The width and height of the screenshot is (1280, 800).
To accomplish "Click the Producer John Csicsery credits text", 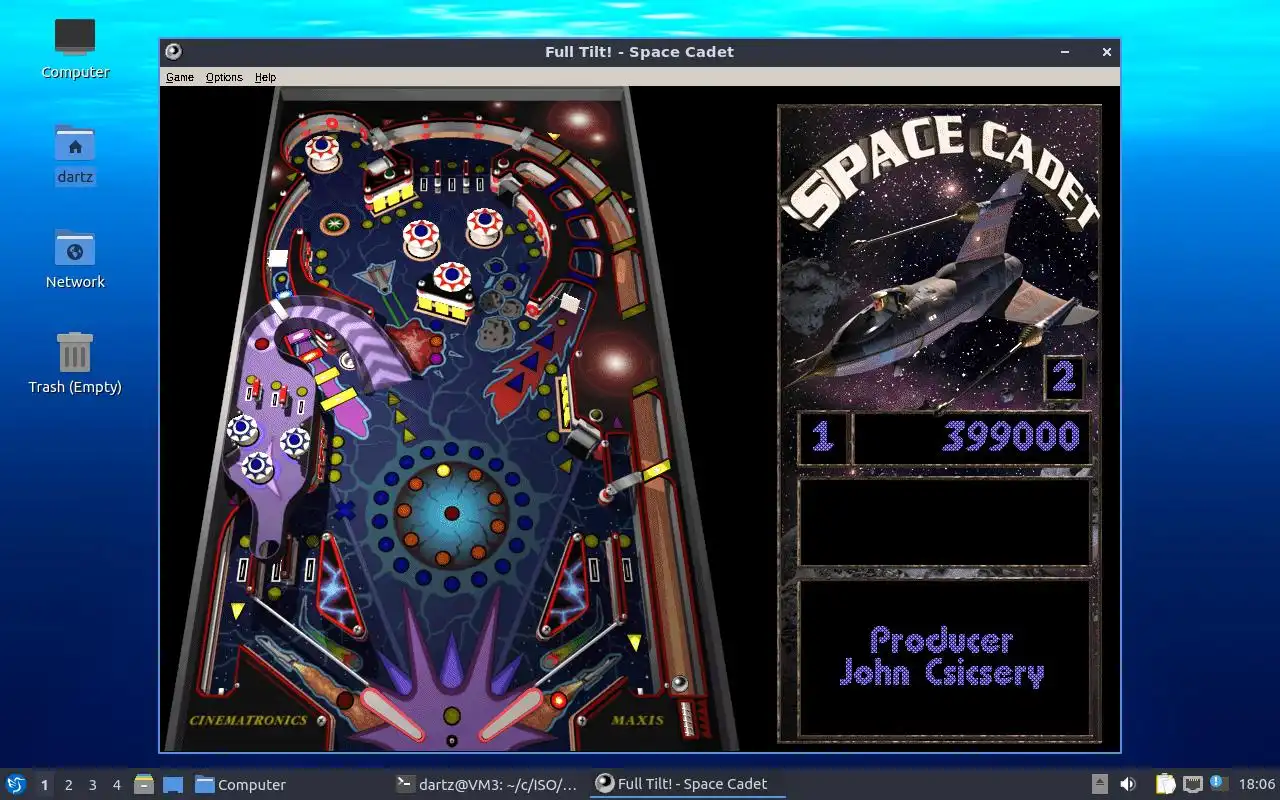I will [x=942, y=656].
